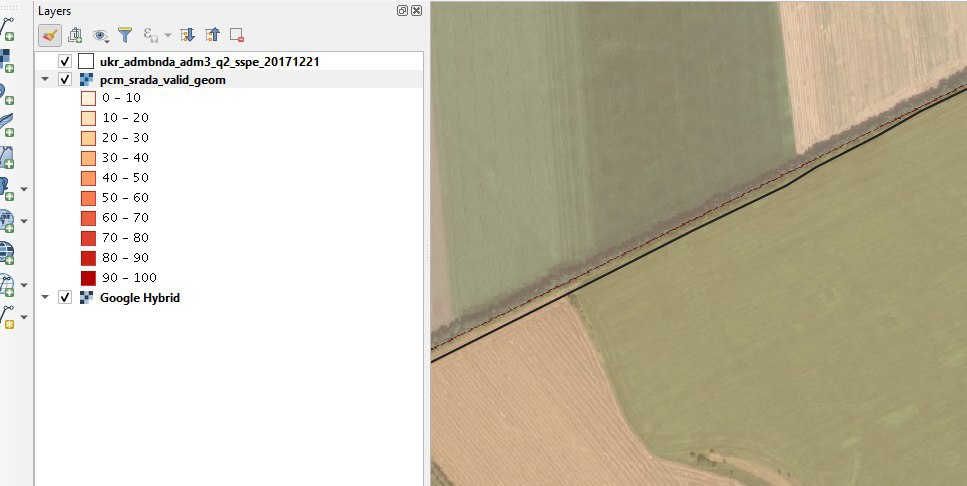Click the 80 - 90 color swatch
This screenshot has height=486, width=967.
[x=88, y=258]
